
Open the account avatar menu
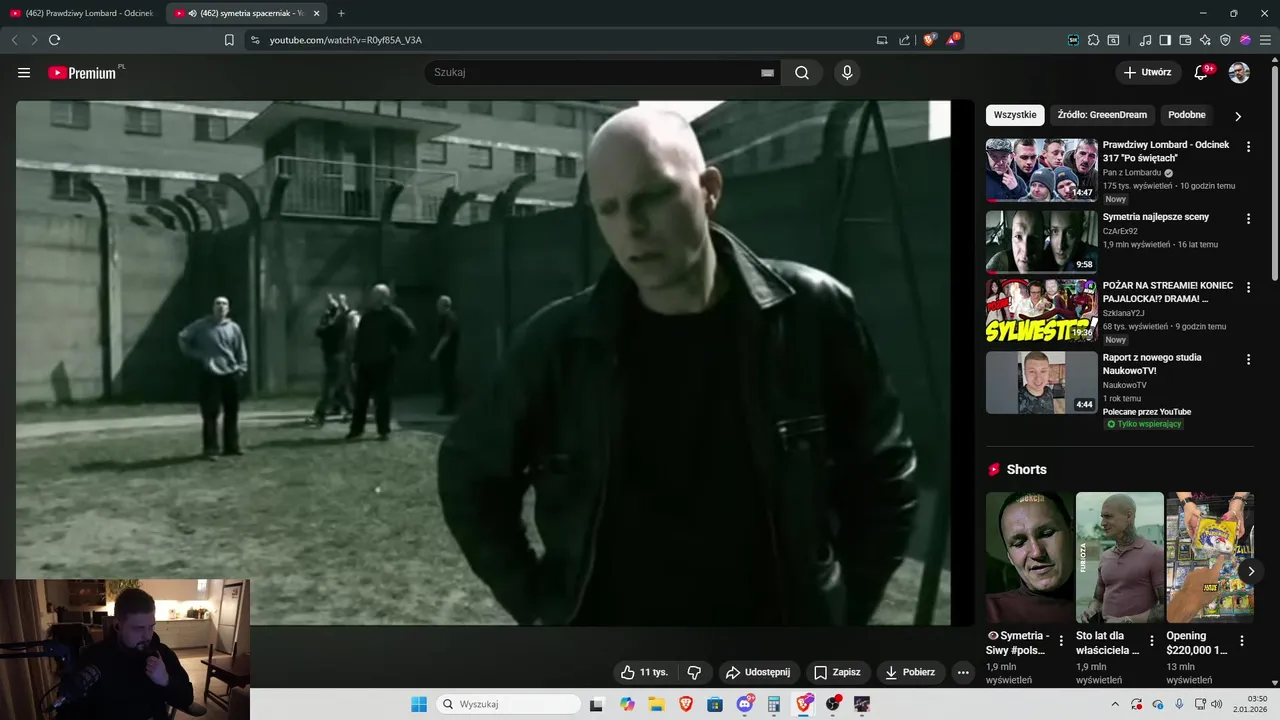click(1239, 72)
